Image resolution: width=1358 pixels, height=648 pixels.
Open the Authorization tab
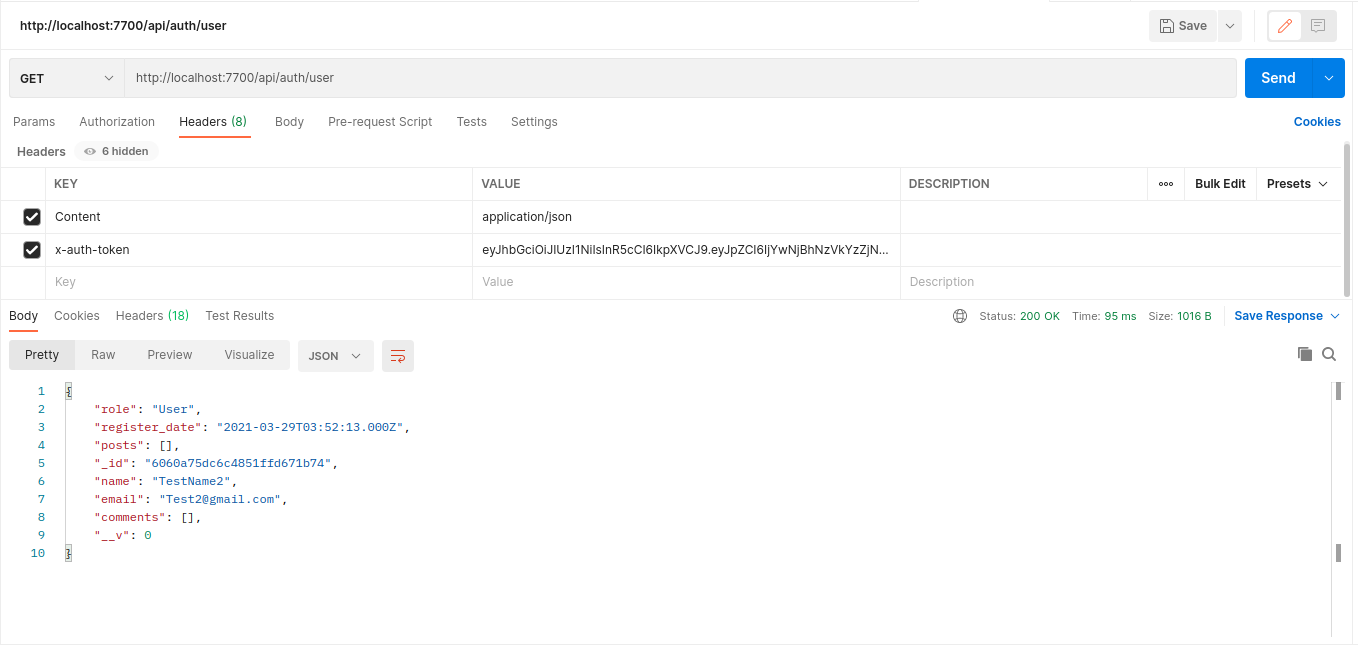(117, 122)
